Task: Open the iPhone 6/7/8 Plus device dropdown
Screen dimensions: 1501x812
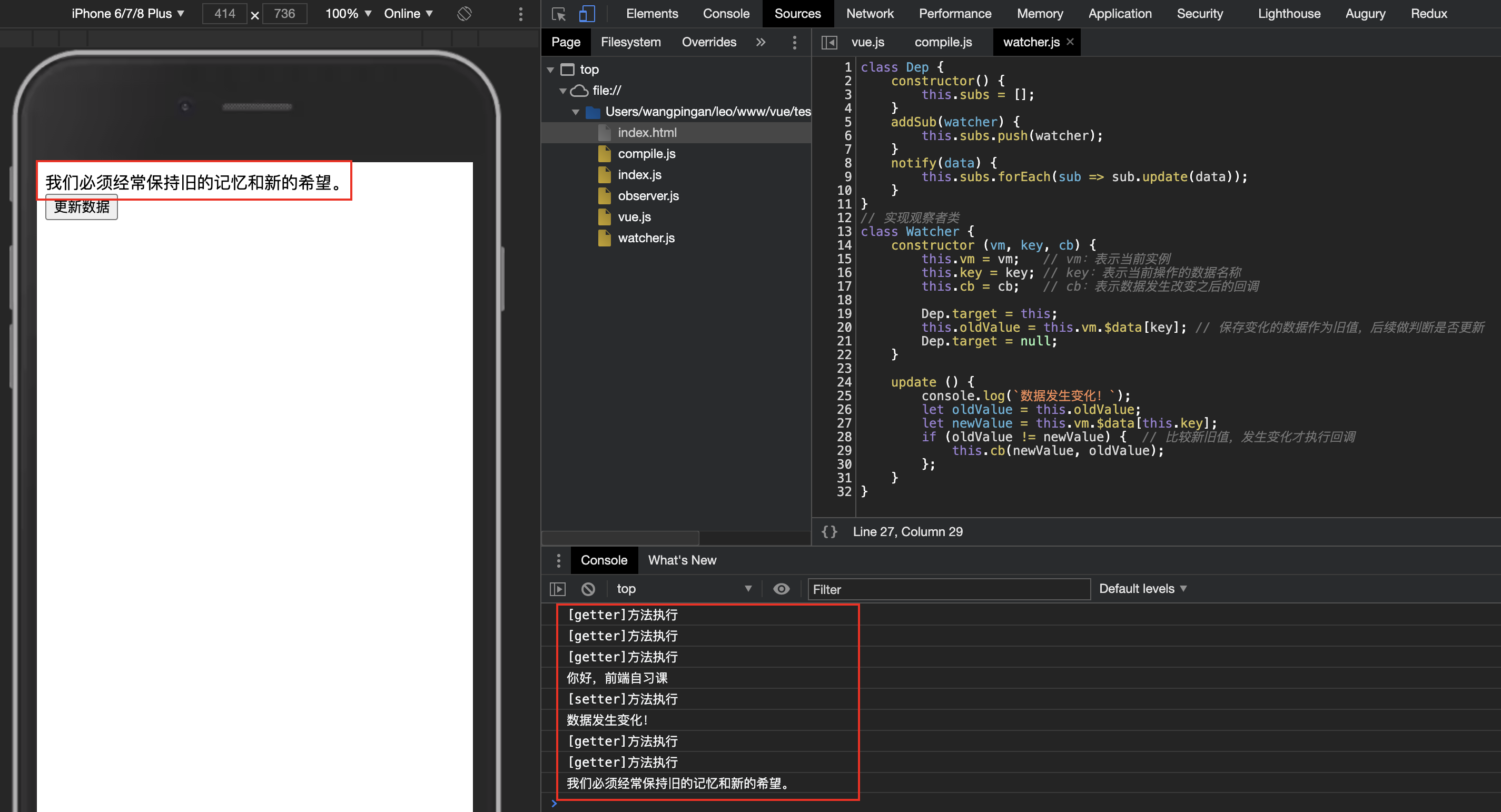Action: pos(127,13)
